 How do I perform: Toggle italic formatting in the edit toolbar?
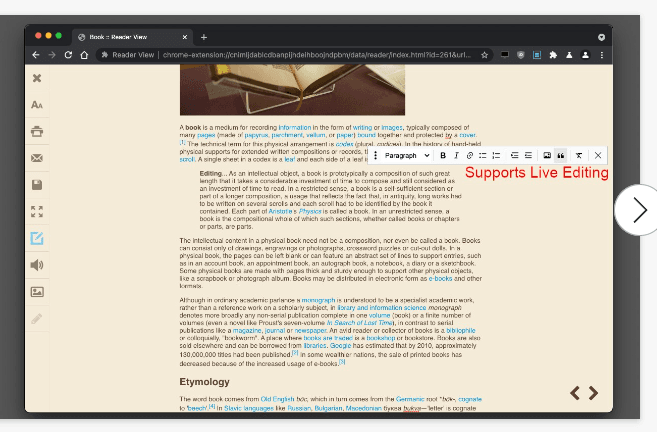coord(456,155)
